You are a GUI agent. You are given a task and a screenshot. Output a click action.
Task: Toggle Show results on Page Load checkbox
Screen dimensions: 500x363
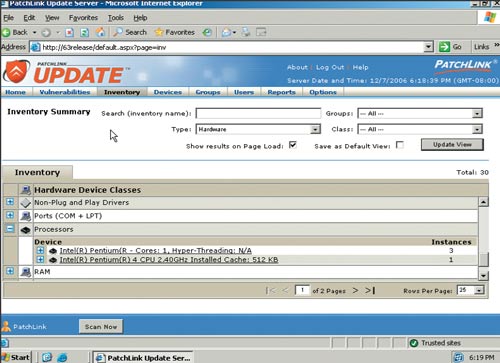[293, 145]
